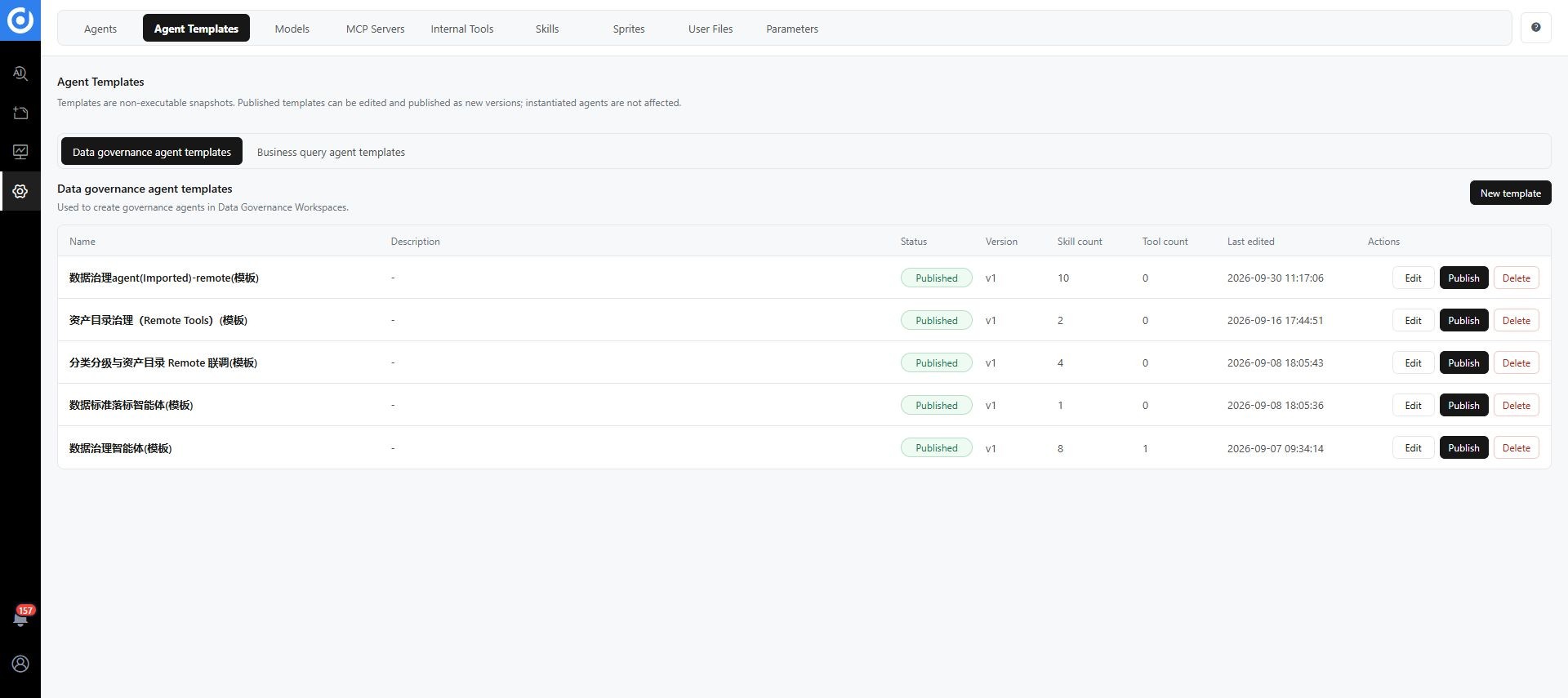Image resolution: width=1568 pixels, height=698 pixels.
Task: Open notifications bell with 157 badge
Action: coord(20,618)
